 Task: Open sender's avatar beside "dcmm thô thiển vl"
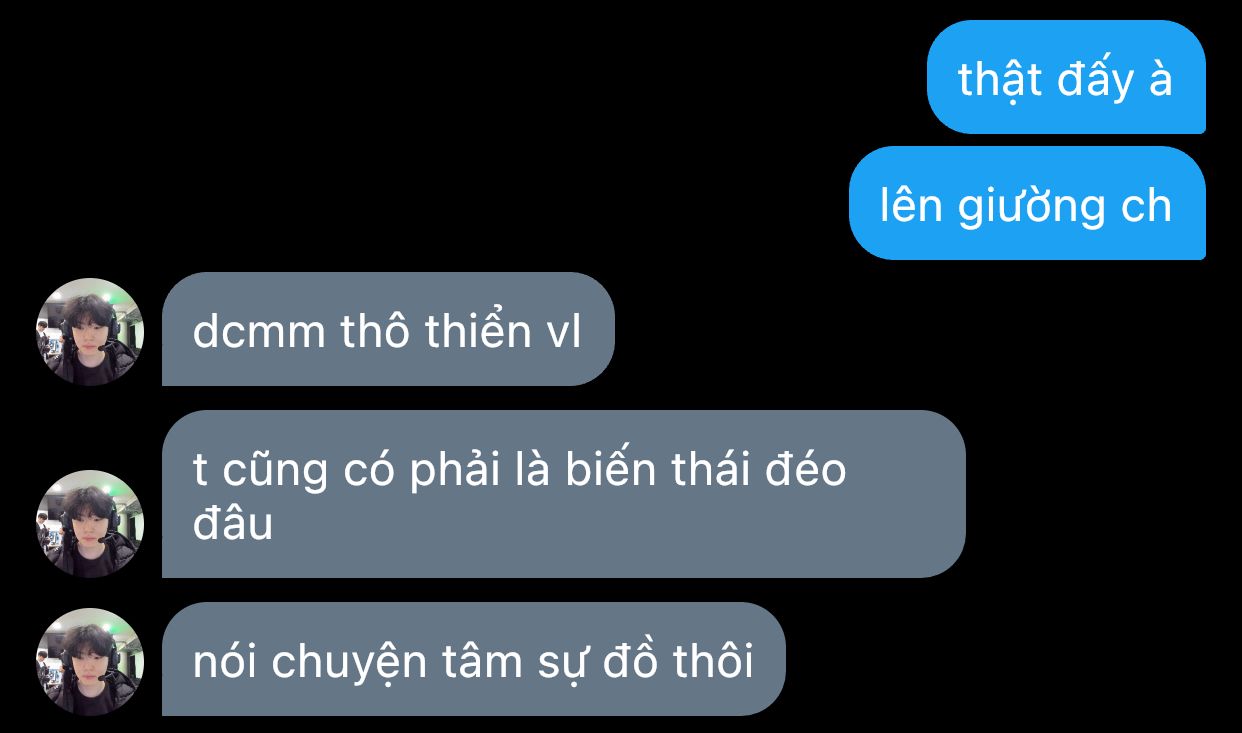(x=90, y=331)
